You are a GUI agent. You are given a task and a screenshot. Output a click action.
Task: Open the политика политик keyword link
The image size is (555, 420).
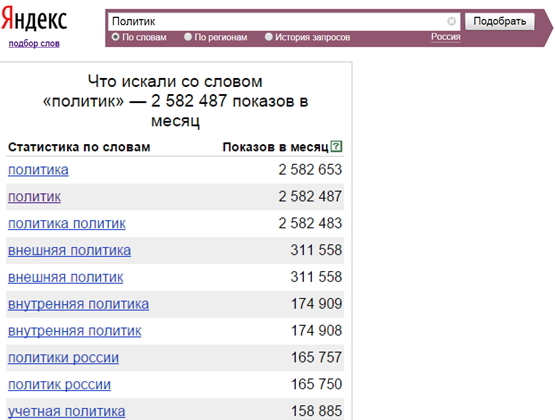point(67,224)
